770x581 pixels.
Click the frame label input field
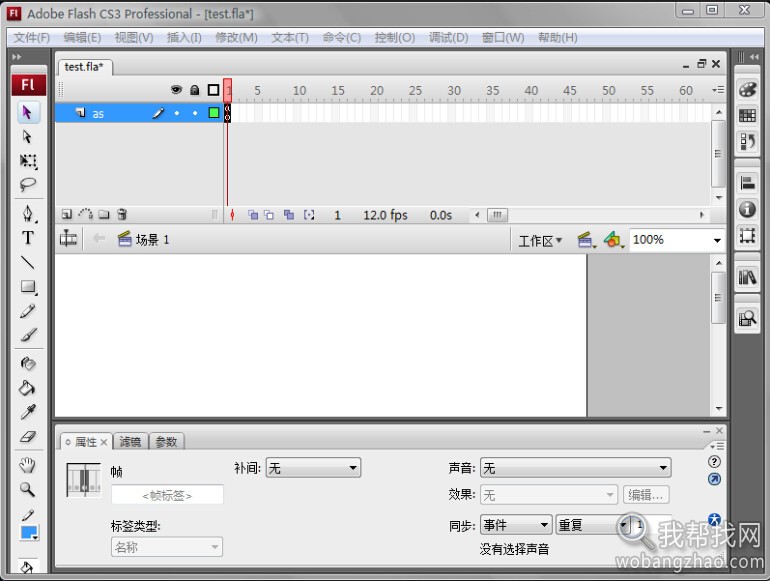tap(167, 495)
